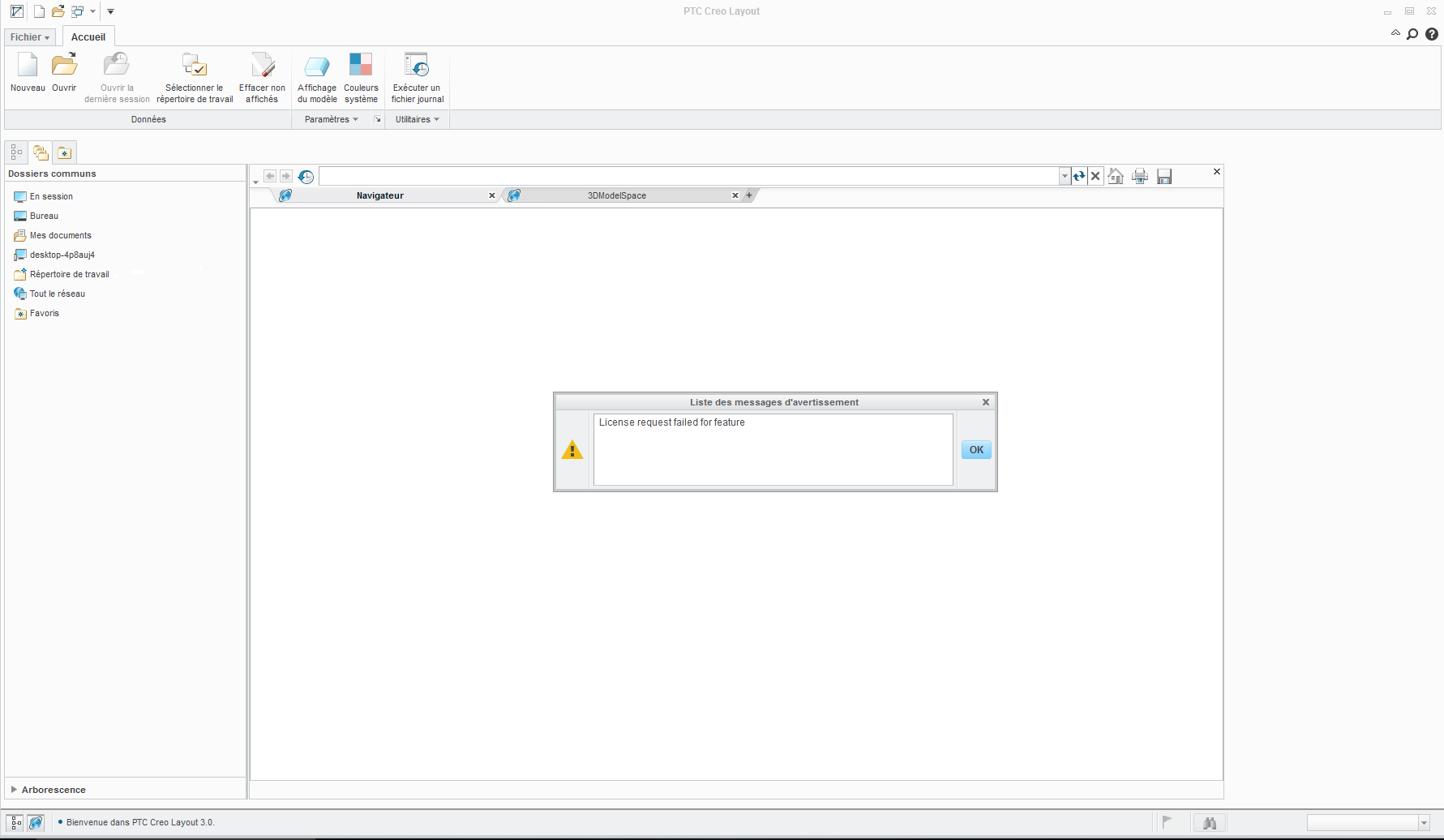Click the browser refresh icon
Viewport: 1444px width, 840px height.
tap(1079, 176)
